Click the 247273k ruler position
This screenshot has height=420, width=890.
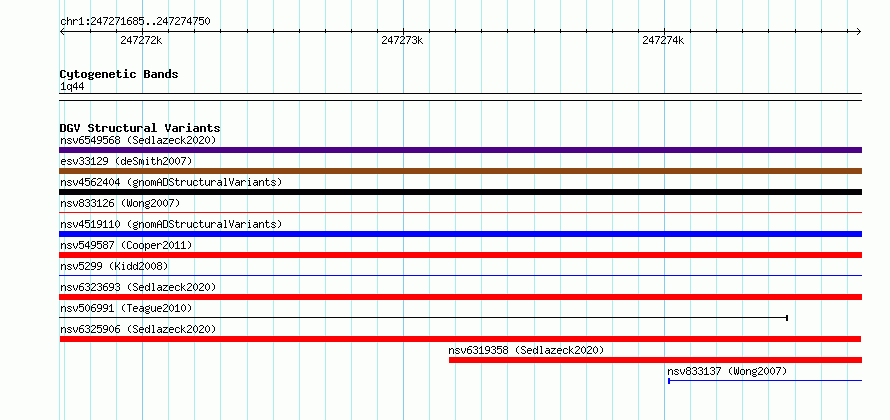click(402, 40)
